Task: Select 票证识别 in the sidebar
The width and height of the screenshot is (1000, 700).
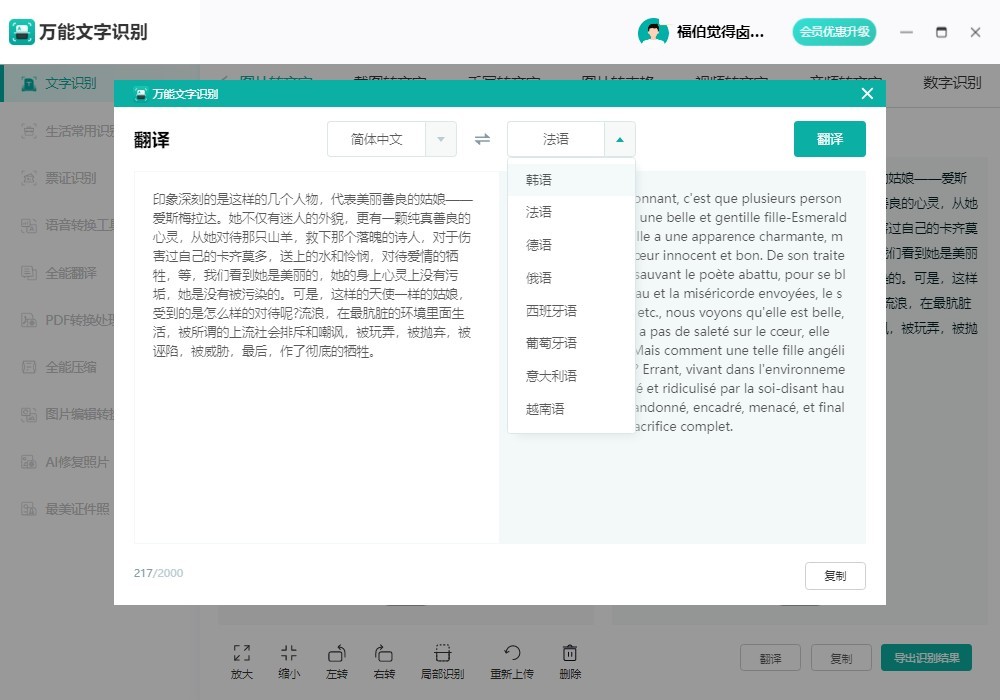Action: [x=60, y=177]
